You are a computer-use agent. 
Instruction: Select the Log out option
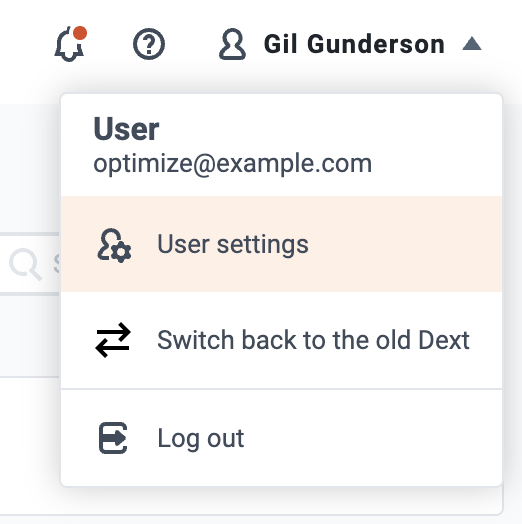[281, 438]
